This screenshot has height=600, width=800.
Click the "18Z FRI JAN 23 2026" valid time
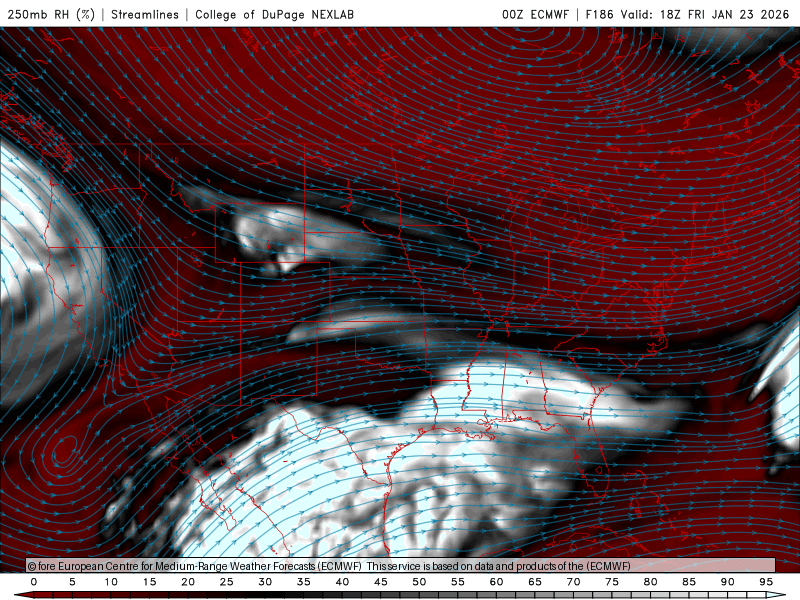[724, 14]
